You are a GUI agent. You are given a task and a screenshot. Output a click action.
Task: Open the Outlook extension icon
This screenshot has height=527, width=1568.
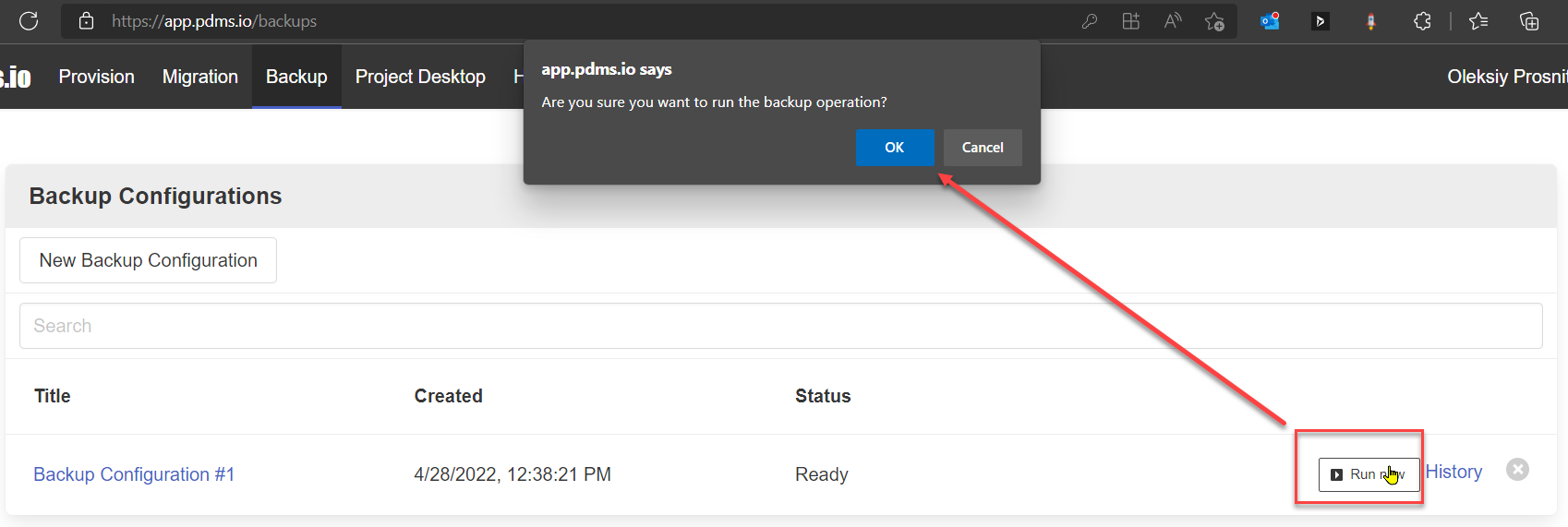click(1271, 21)
